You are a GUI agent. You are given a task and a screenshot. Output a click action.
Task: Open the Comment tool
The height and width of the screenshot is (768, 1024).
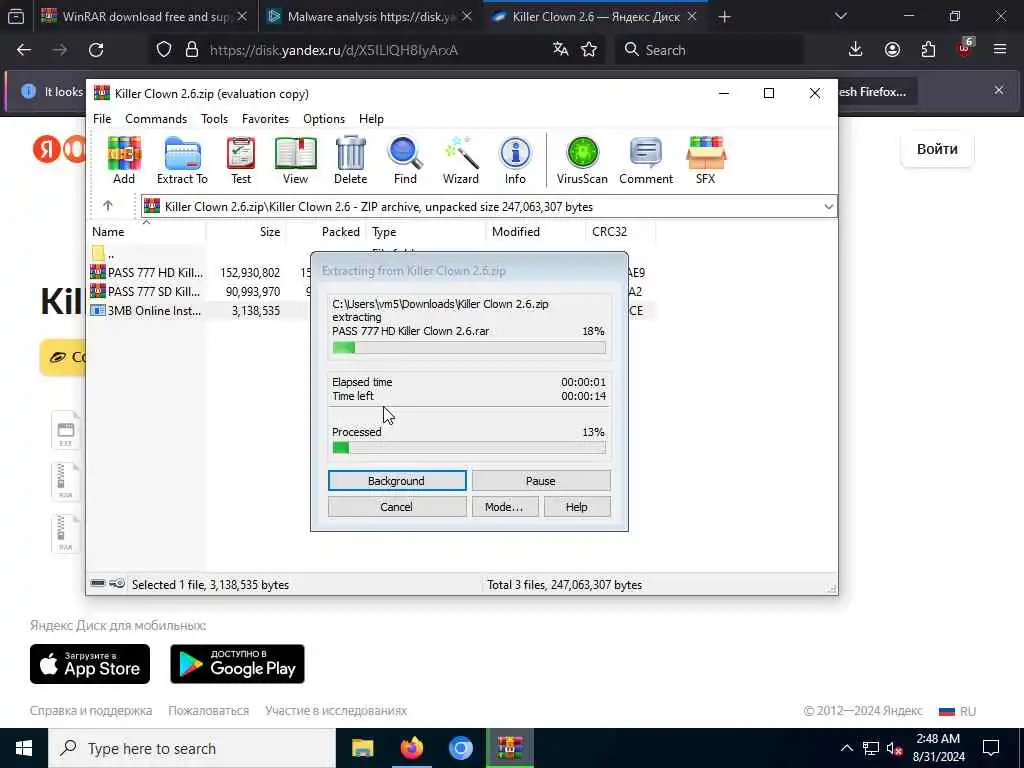(x=646, y=160)
